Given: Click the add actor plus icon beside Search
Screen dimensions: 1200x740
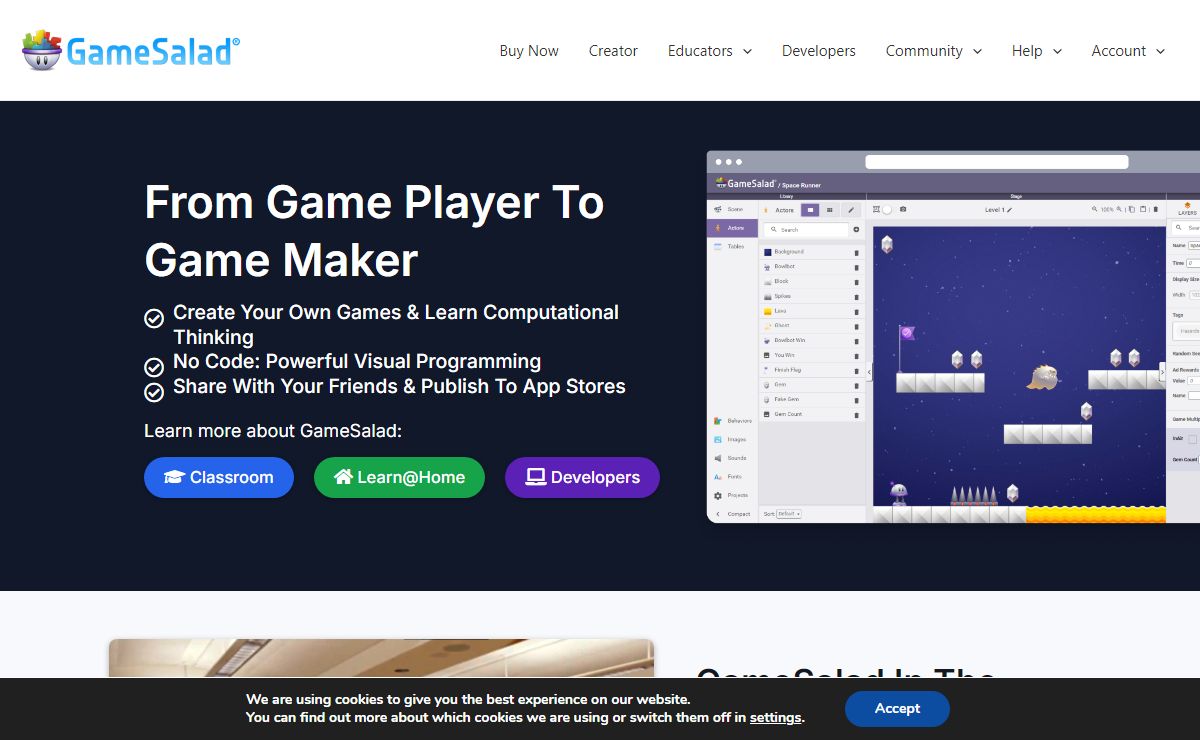Looking at the screenshot, I should coord(856,230).
